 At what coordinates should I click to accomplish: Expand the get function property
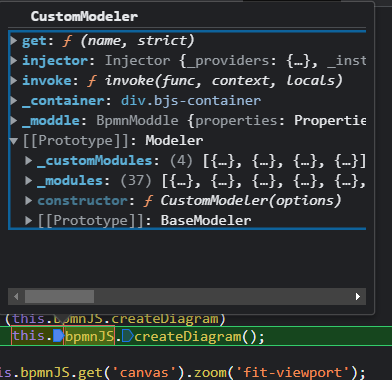click(14, 41)
